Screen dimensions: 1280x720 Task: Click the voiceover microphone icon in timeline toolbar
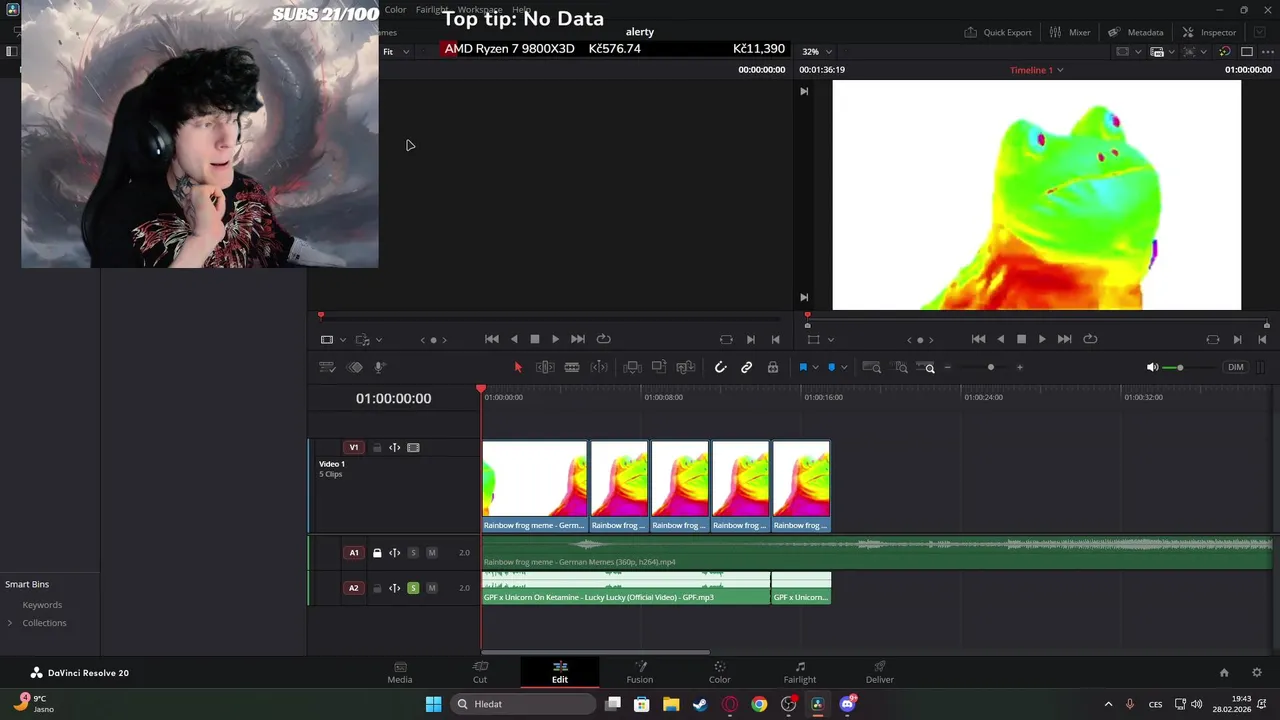click(x=380, y=368)
